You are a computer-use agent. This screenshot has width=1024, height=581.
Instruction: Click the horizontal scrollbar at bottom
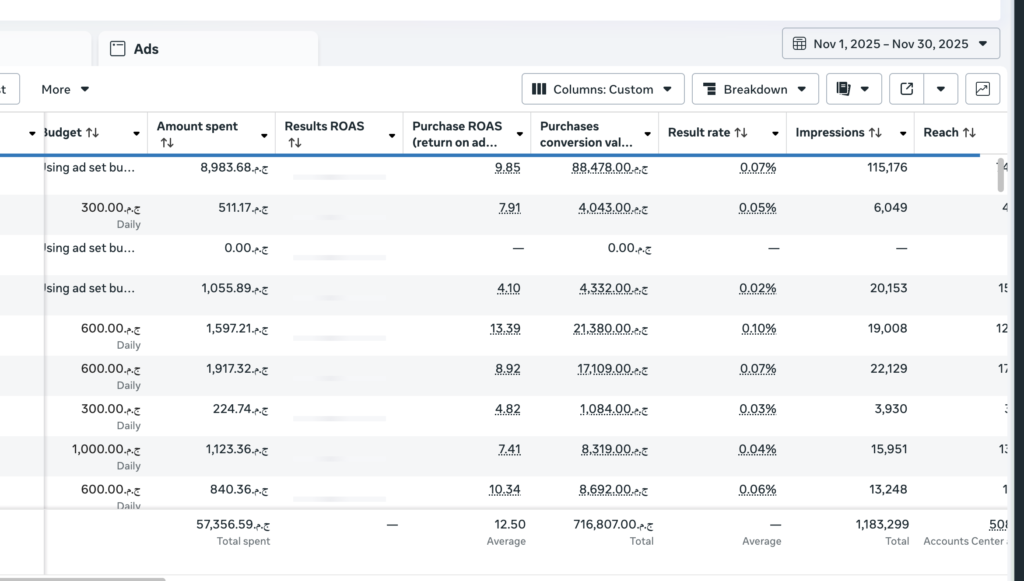(x=82, y=579)
